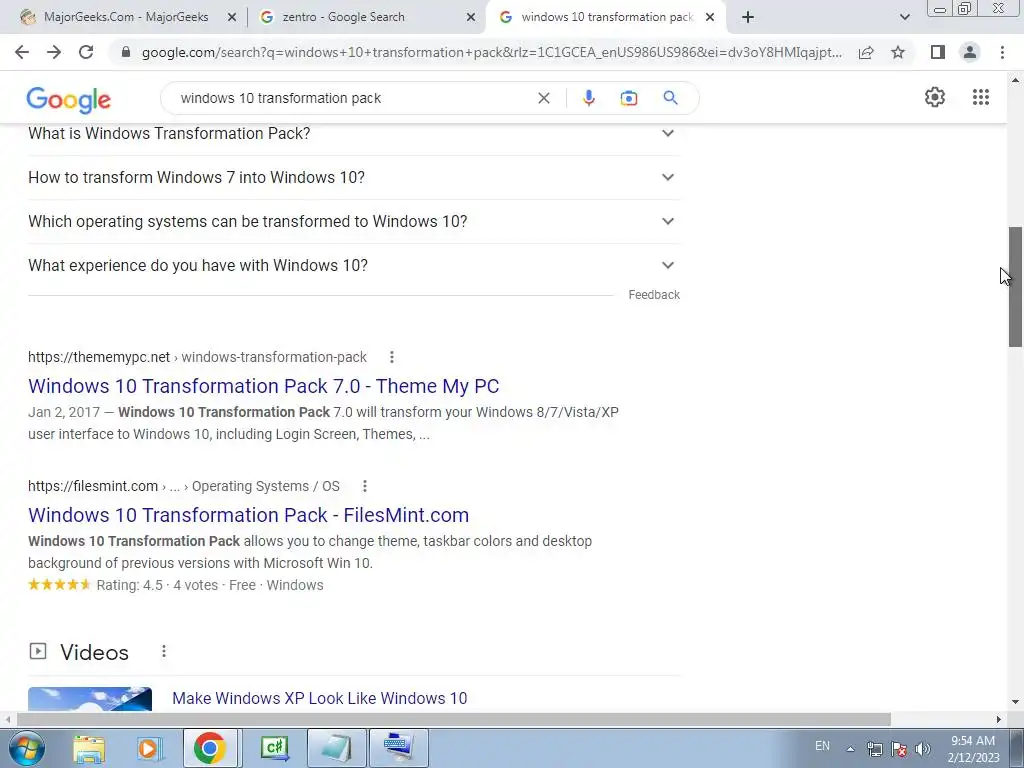Viewport: 1024px width, 768px height.
Task: Go forward to the next page
Action: coord(54,52)
